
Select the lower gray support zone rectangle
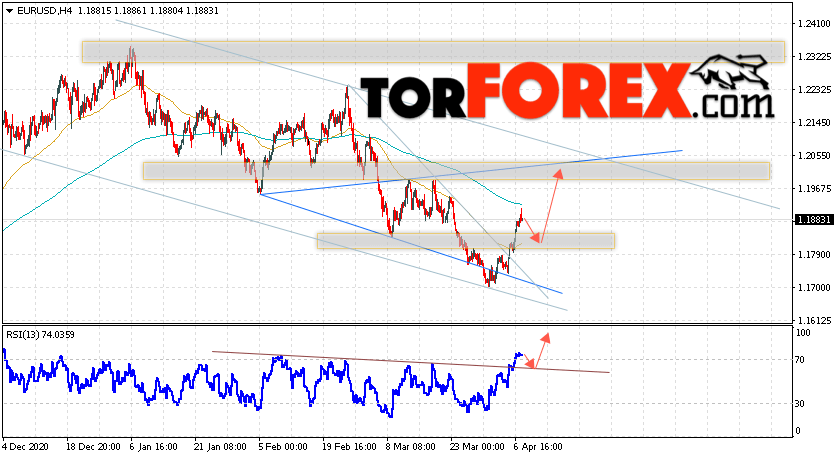pos(466,241)
